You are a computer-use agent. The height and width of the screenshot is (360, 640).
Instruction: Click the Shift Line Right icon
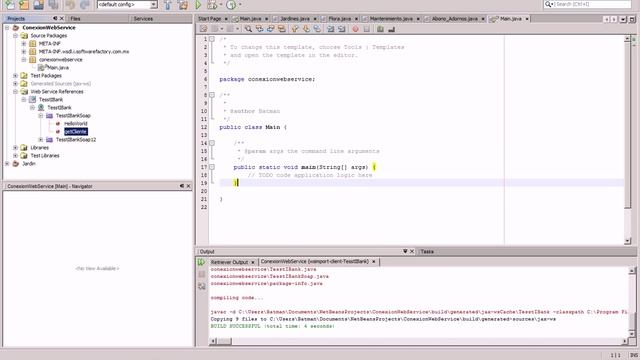[342, 29]
